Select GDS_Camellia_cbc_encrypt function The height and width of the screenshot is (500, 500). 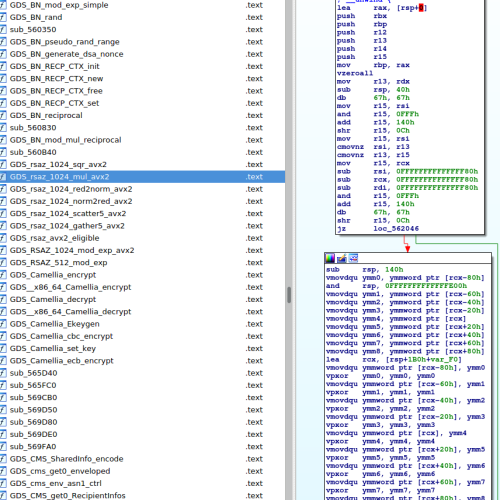pyautogui.click(x=142, y=336)
